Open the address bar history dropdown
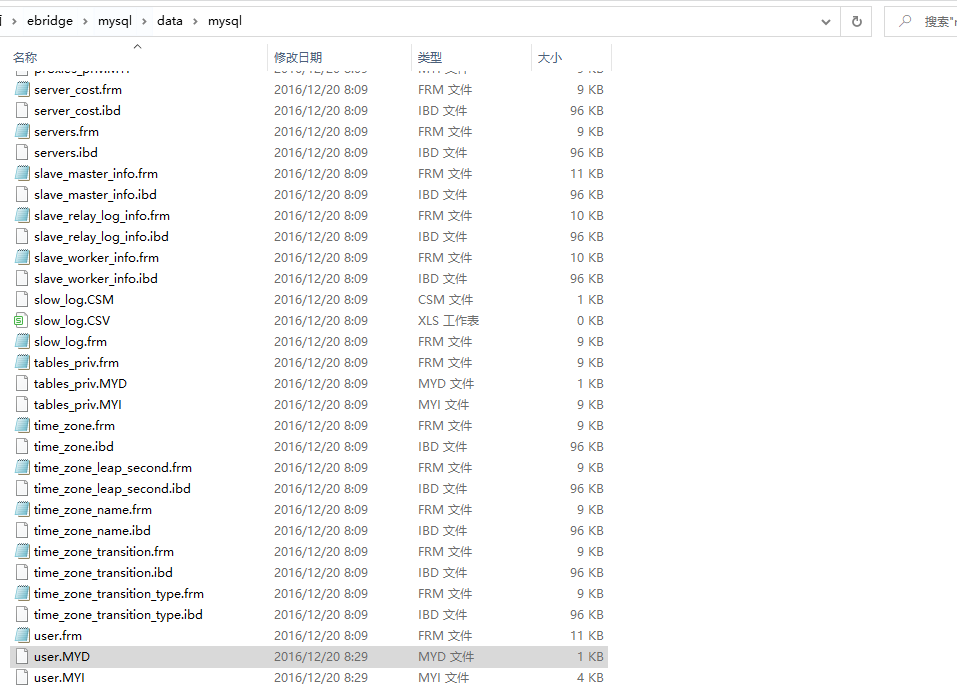Screen dimensions: 957x692 pos(826,22)
